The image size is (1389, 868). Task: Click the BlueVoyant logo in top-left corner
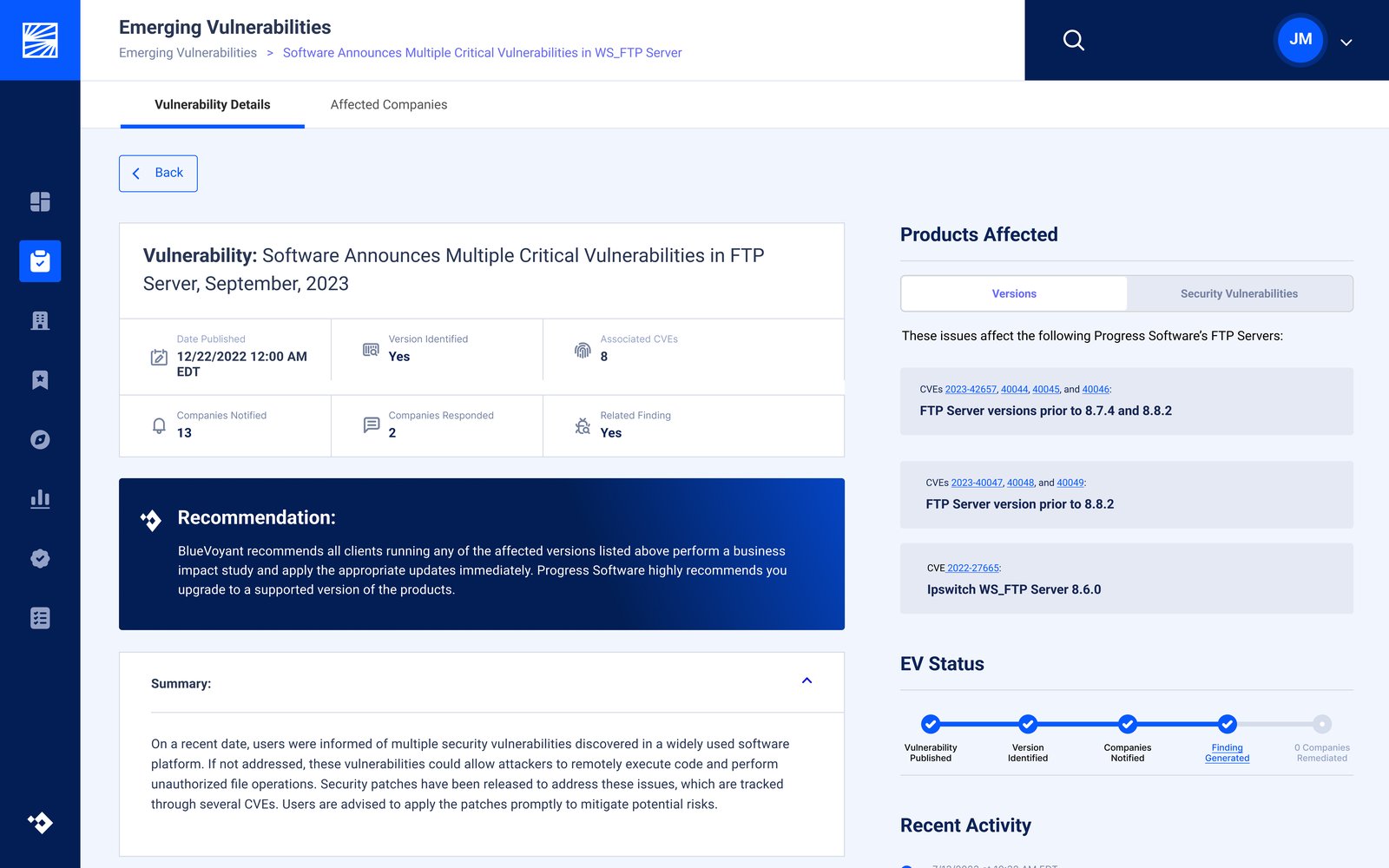pos(40,40)
